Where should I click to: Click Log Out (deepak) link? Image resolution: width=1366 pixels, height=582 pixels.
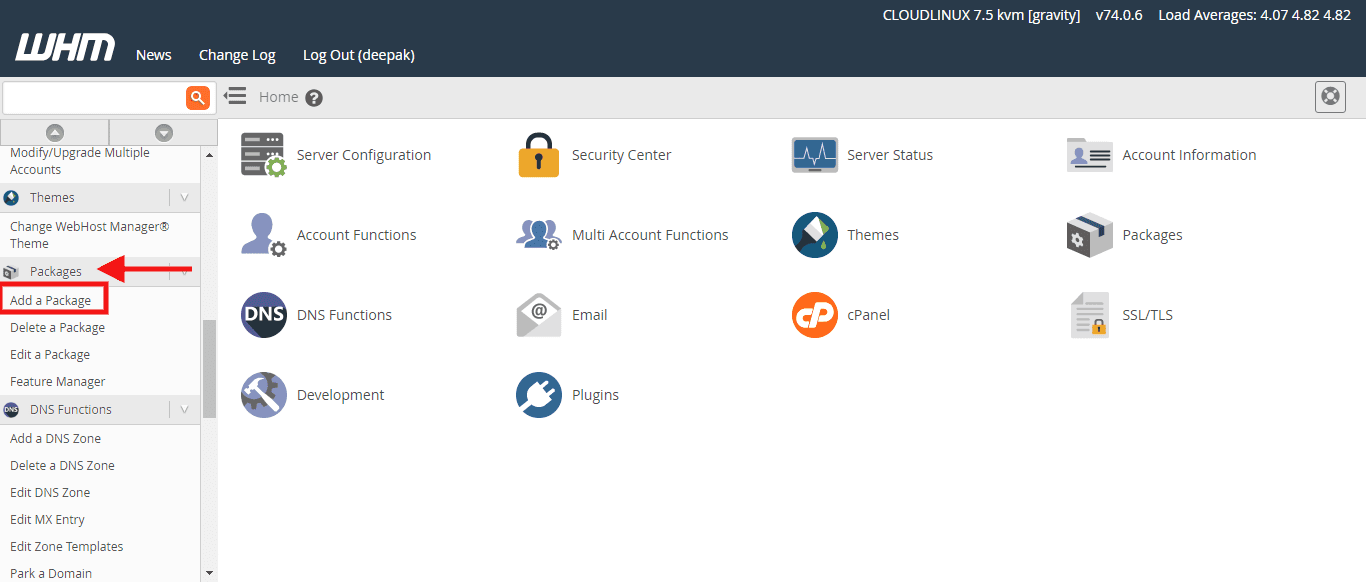coord(358,55)
